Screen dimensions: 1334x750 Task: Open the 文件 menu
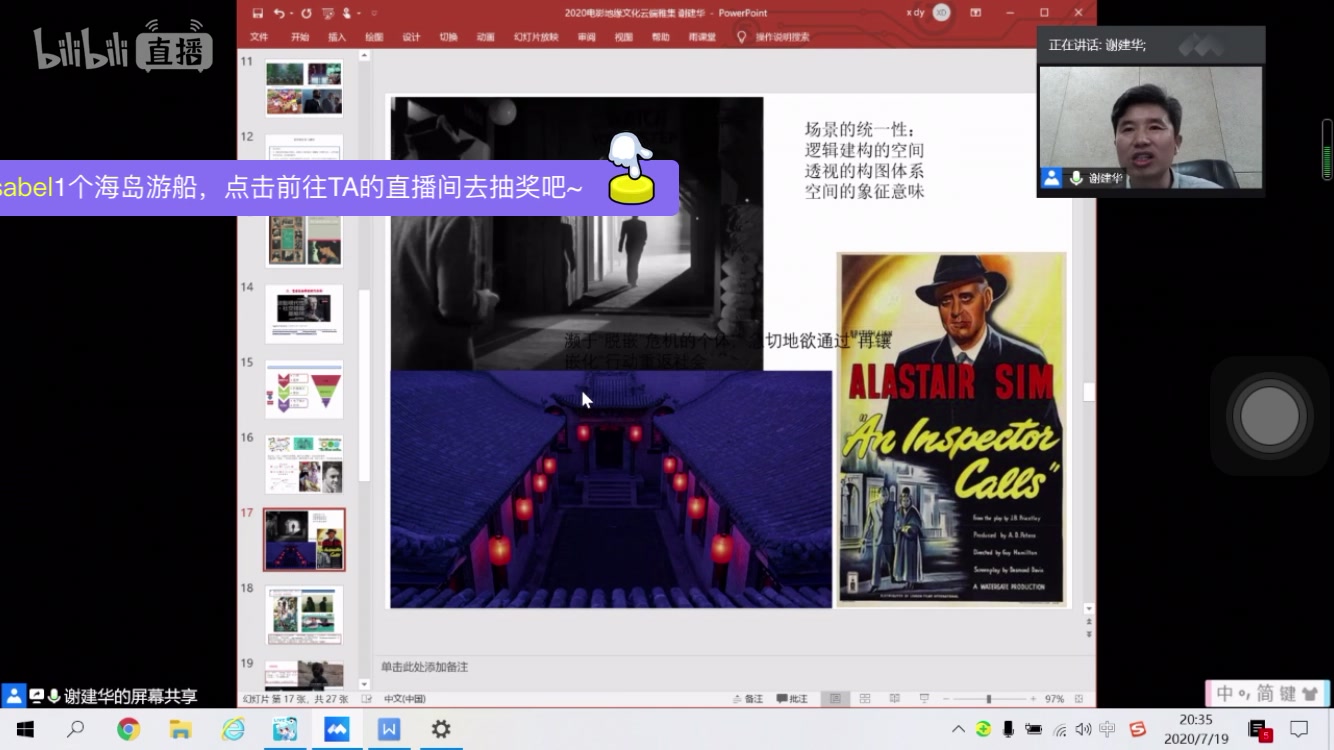(x=259, y=37)
